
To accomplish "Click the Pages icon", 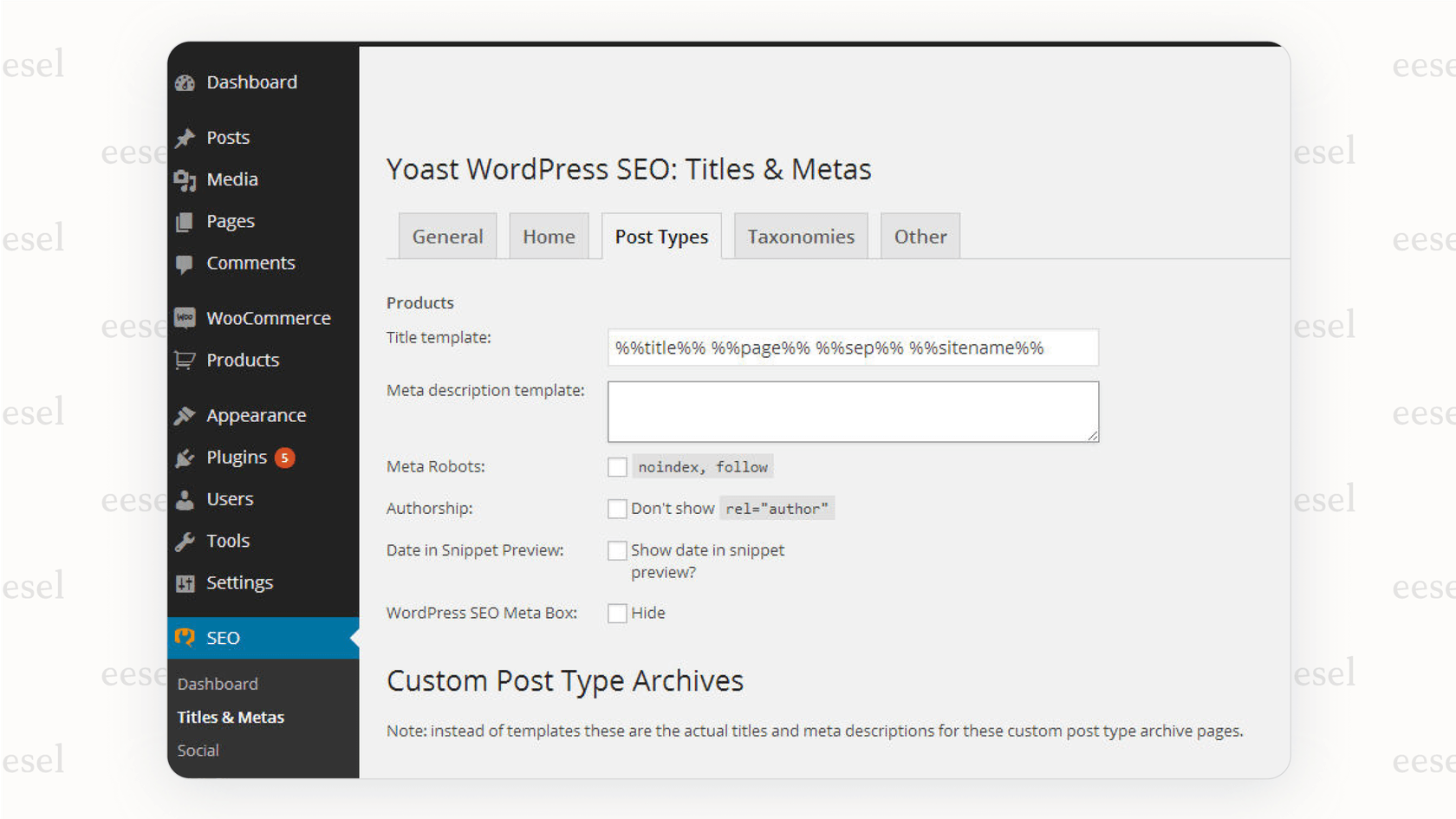I will pos(185,222).
